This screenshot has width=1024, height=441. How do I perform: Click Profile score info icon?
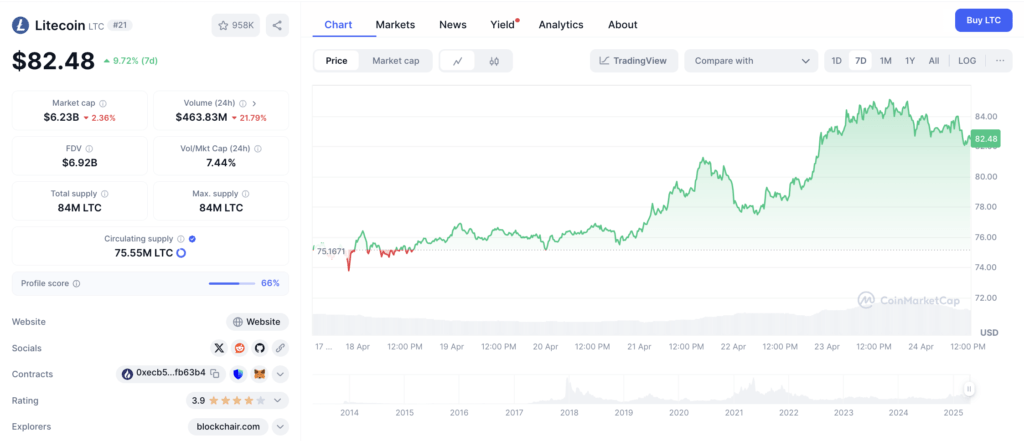[x=76, y=284]
